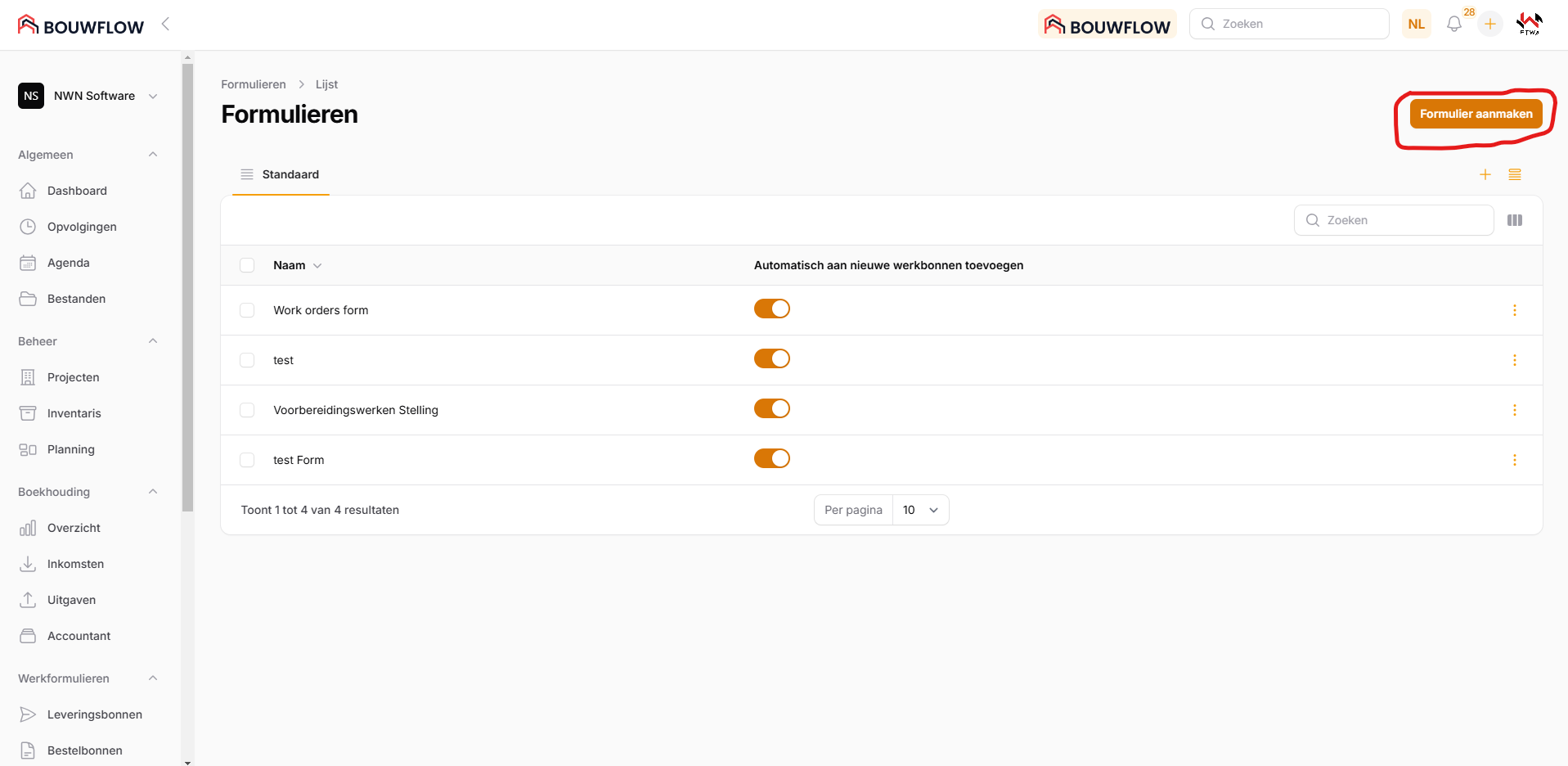Open the Per pagina dropdown
The height and width of the screenshot is (766, 1568).
point(920,510)
